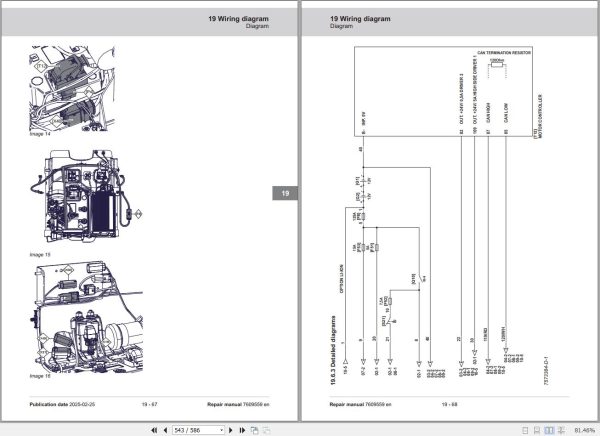
Task: Click the 'MOTOR CONTROLLER' label
Action: click(x=540, y=116)
